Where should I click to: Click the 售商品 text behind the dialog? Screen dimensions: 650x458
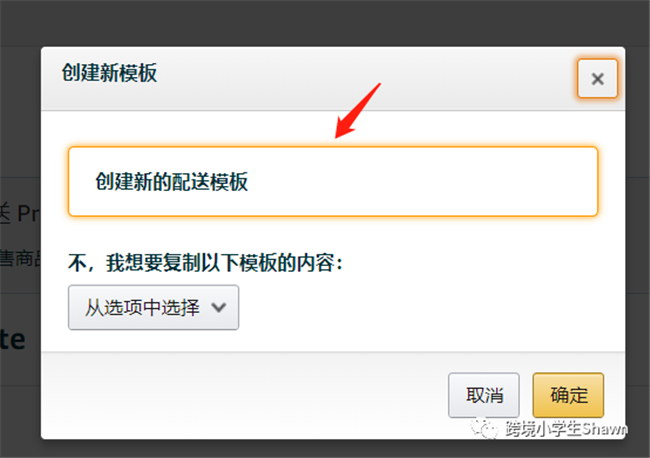pyautogui.click(x=20, y=258)
